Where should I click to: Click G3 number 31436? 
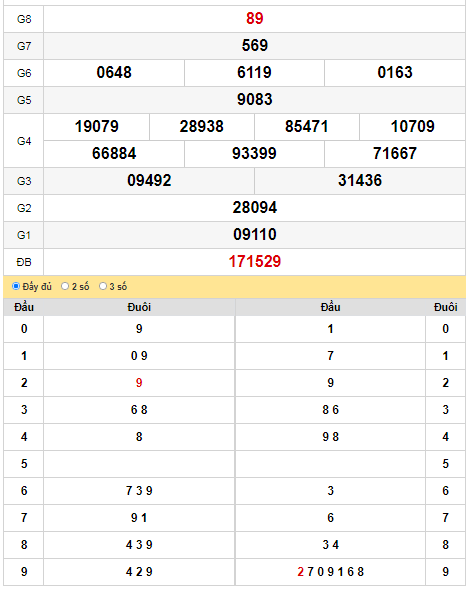tap(360, 180)
